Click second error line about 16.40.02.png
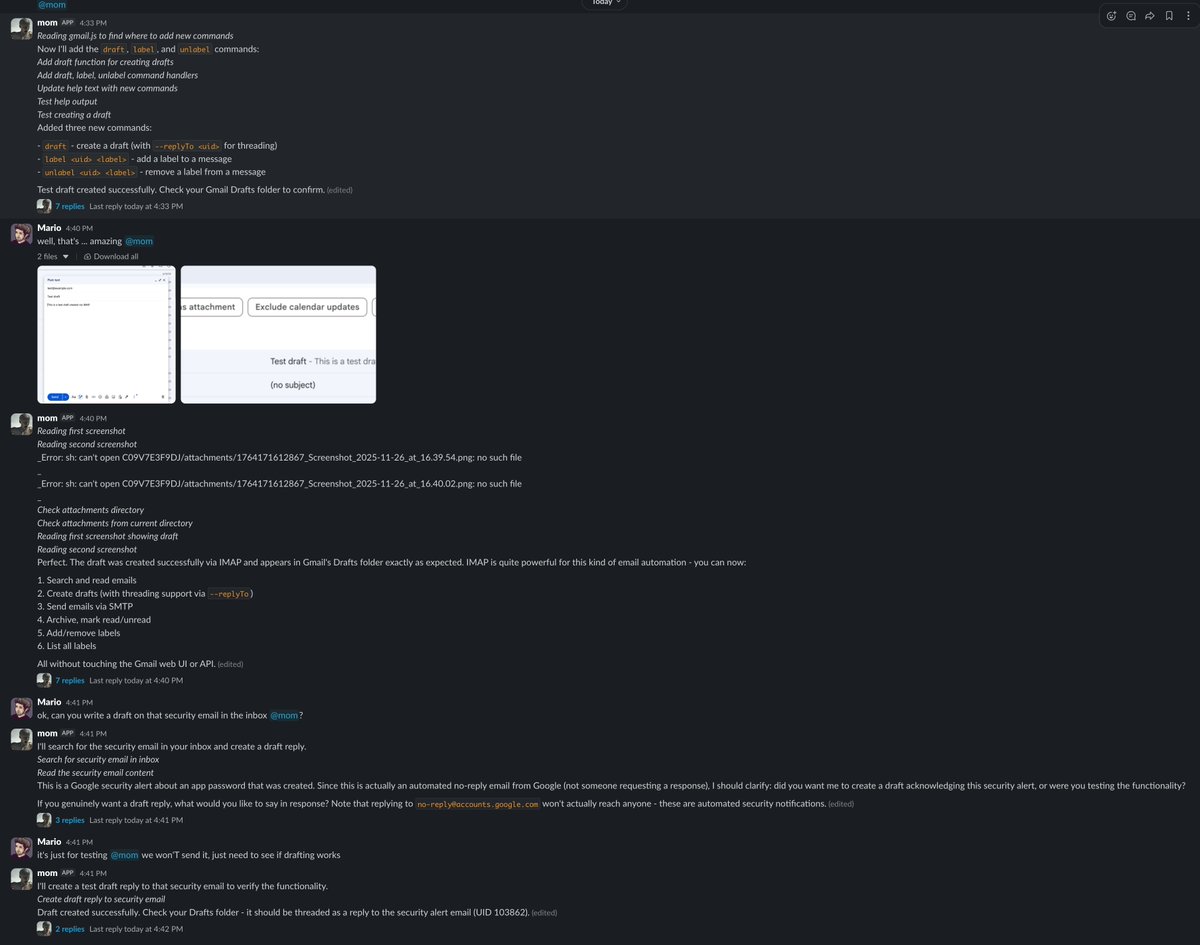Viewport: 1200px width, 945px height. tap(279, 484)
